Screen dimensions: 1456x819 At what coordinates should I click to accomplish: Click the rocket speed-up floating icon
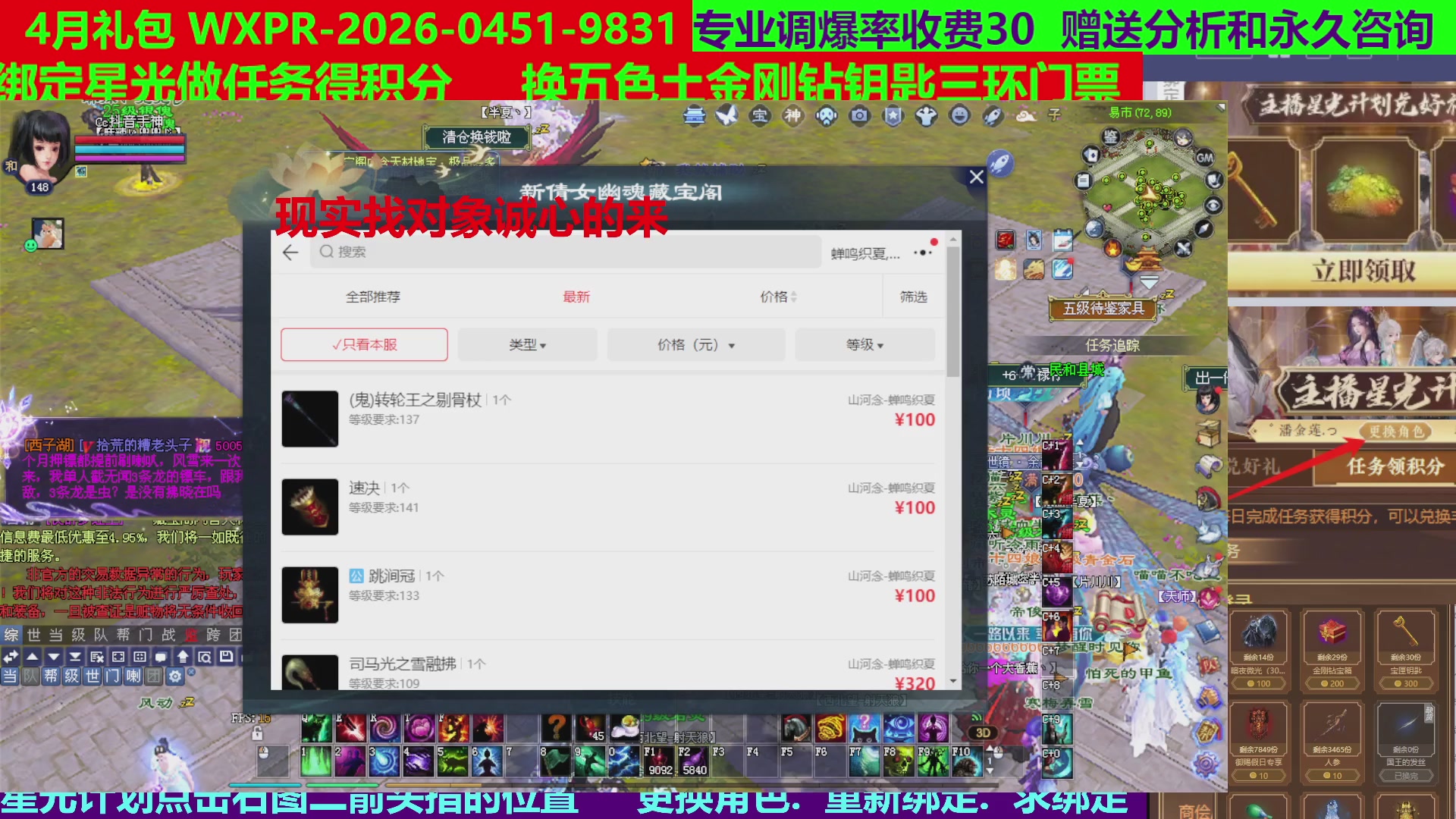(1000, 162)
